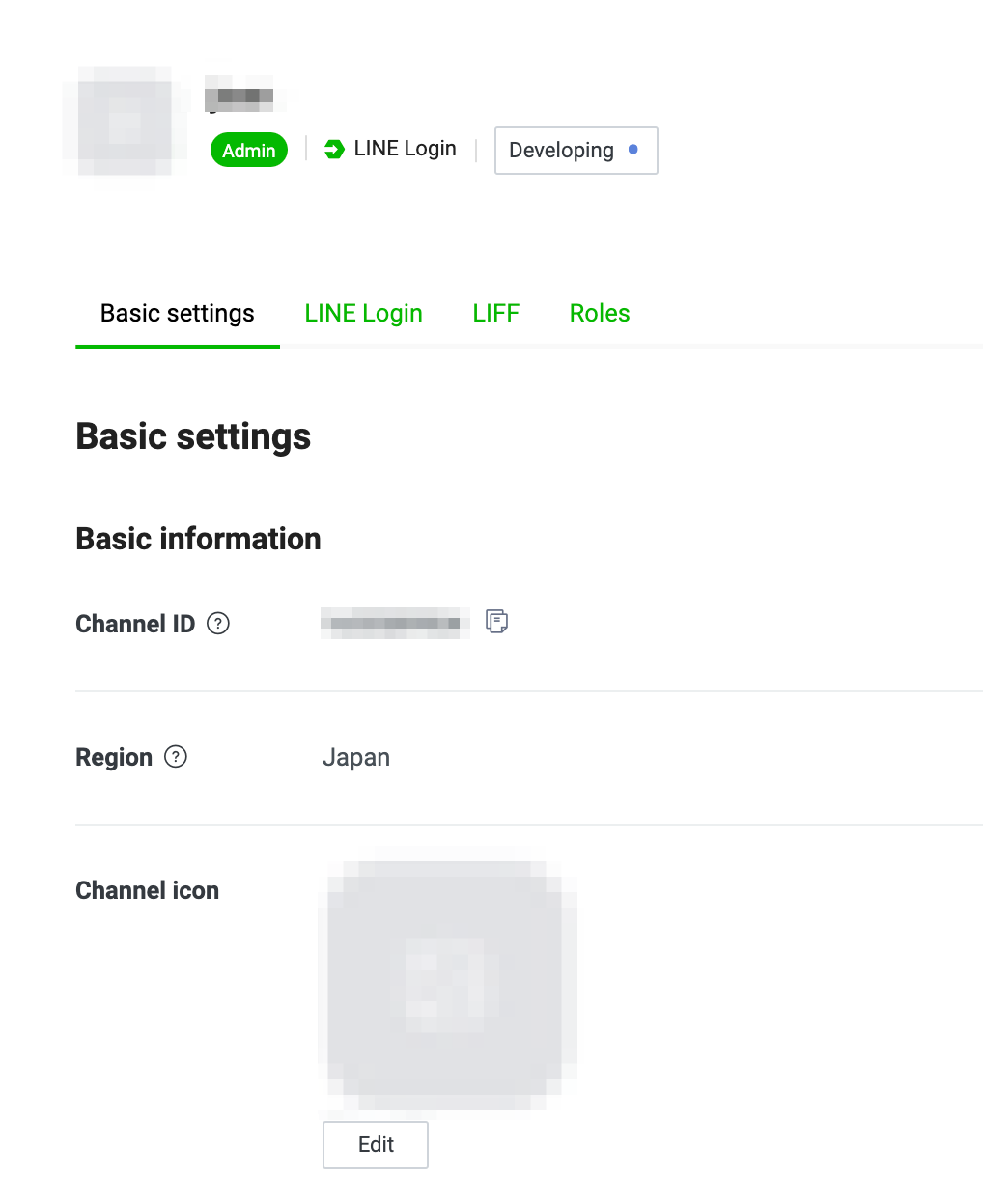Click the green LINE Login arrow icon
983x1204 pixels.
pos(334,150)
